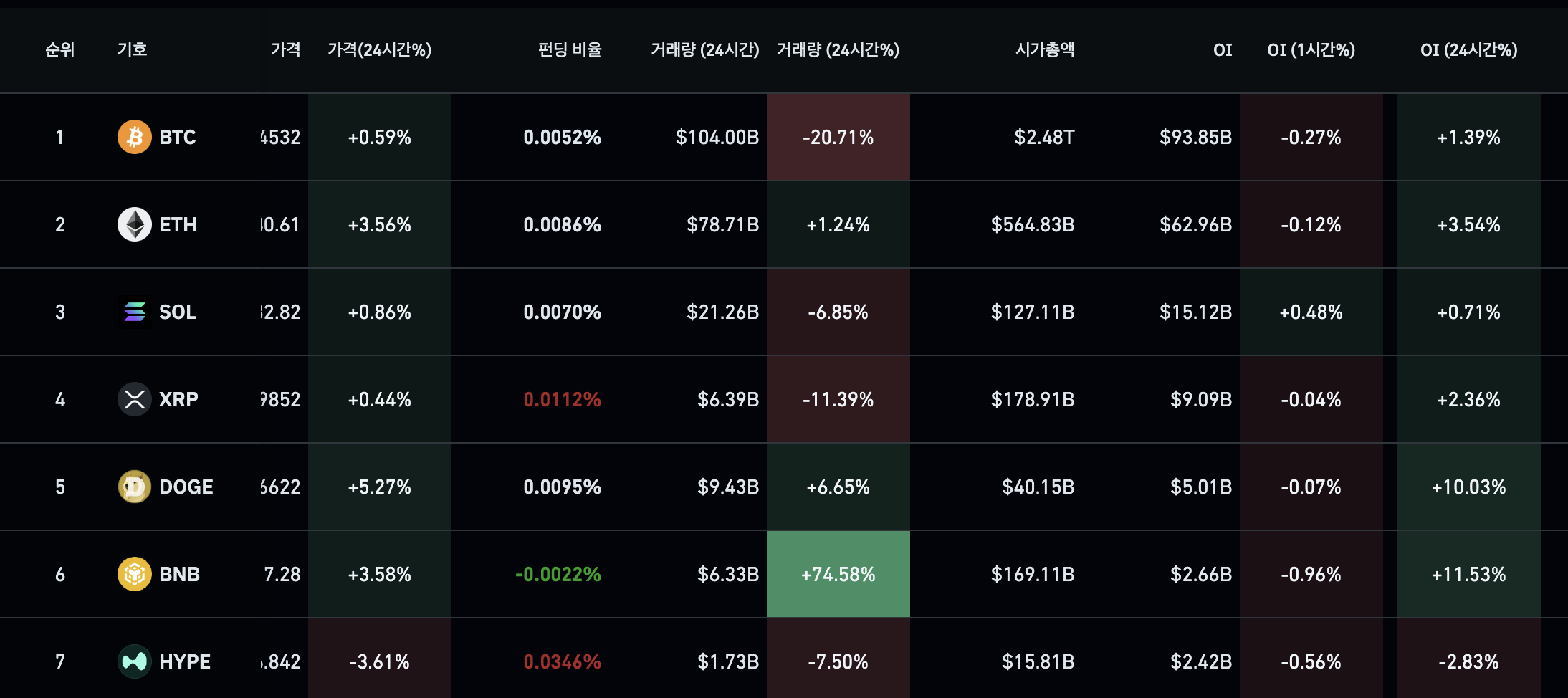1568x698 pixels.
Task: Click the XRP logo icon
Action: point(134,399)
